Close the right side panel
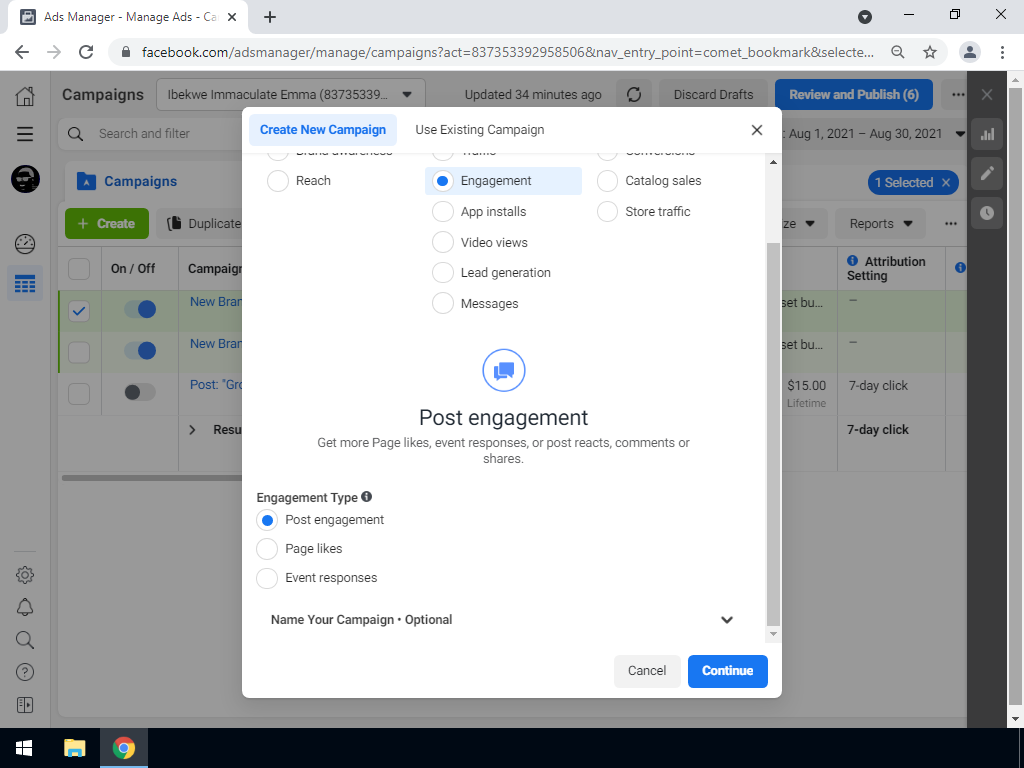This screenshot has width=1024, height=768. coord(987,95)
